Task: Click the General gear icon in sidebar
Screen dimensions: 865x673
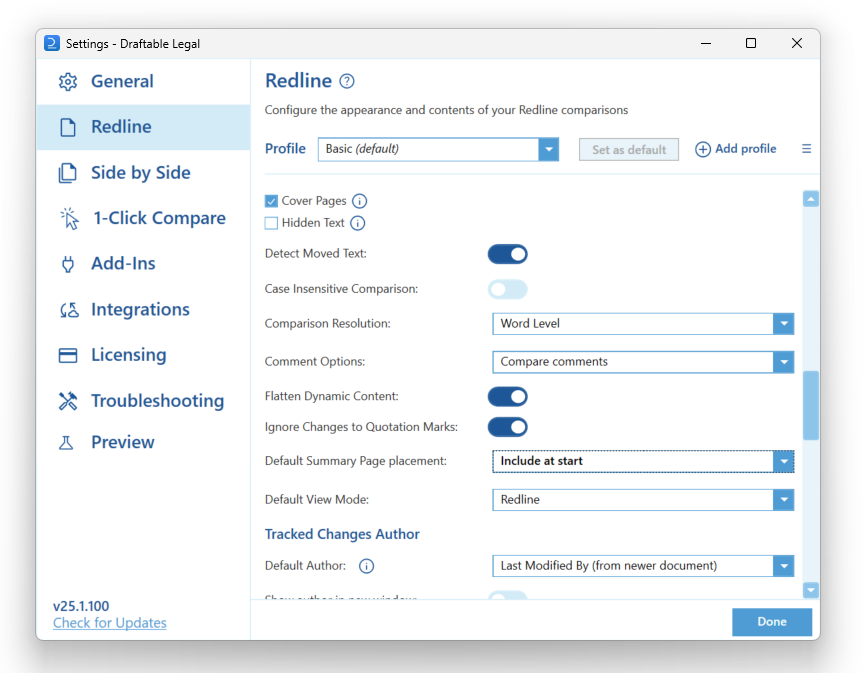Action: point(68,82)
